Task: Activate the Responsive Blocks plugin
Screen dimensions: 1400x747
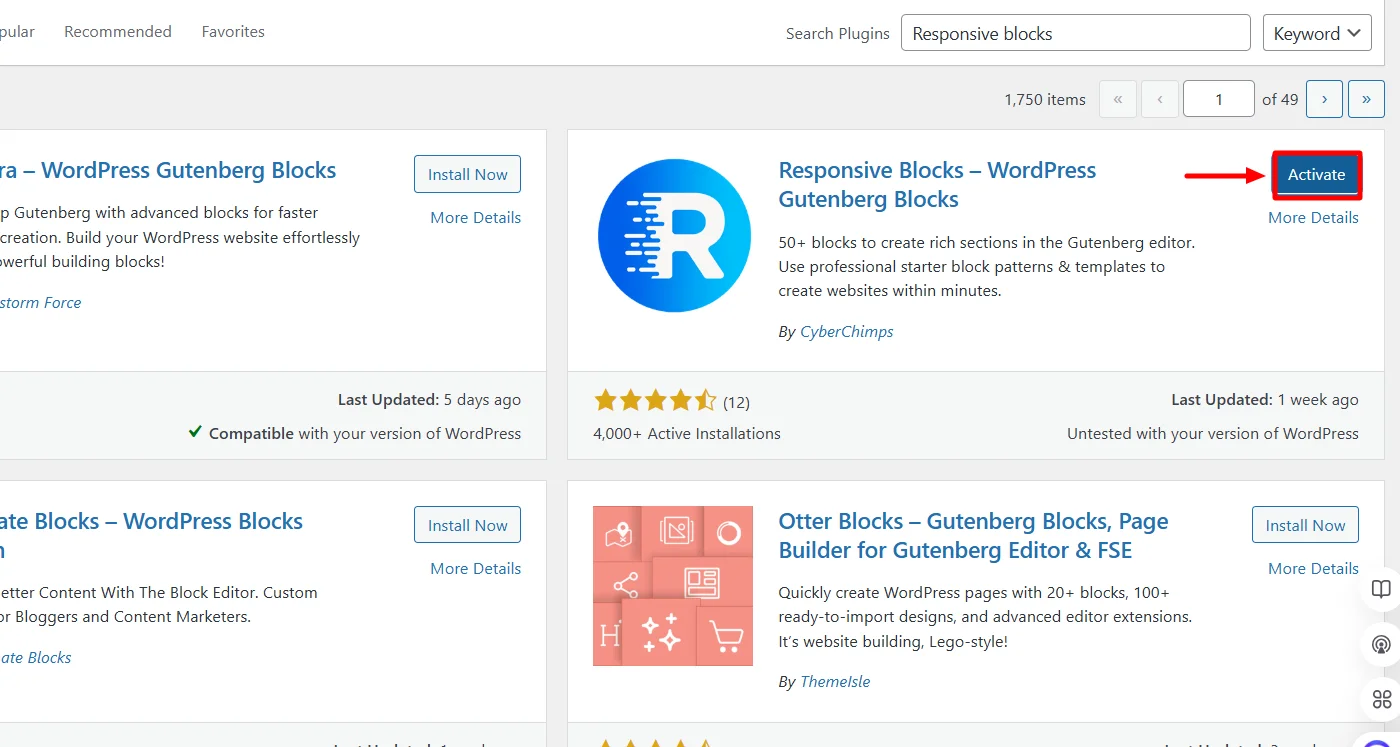Action: click(1316, 174)
